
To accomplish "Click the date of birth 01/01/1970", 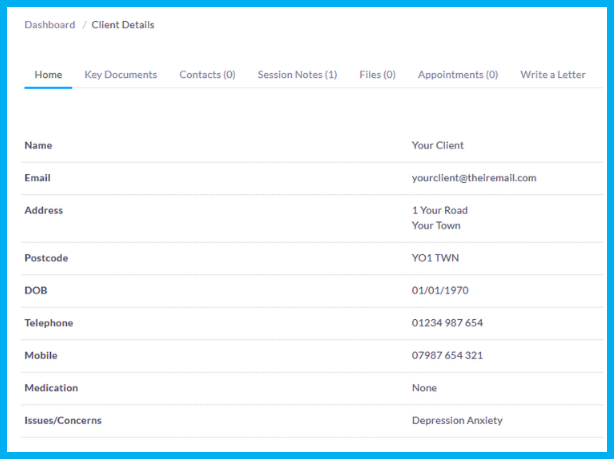I will pyautogui.click(x=440, y=291).
